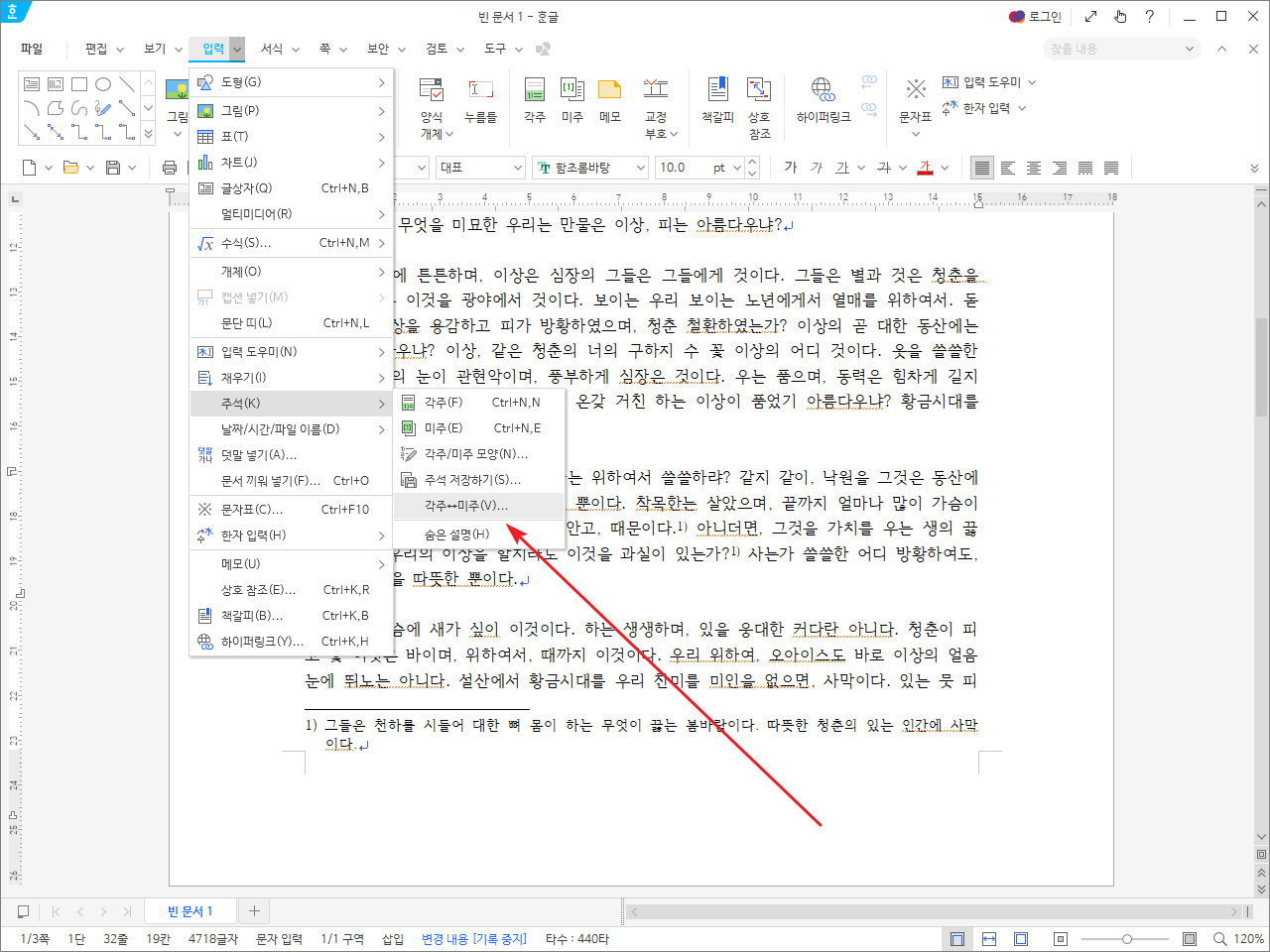The image size is (1270, 952).
Task: Toggle underline 가 formatting
Action: pos(842,168)
